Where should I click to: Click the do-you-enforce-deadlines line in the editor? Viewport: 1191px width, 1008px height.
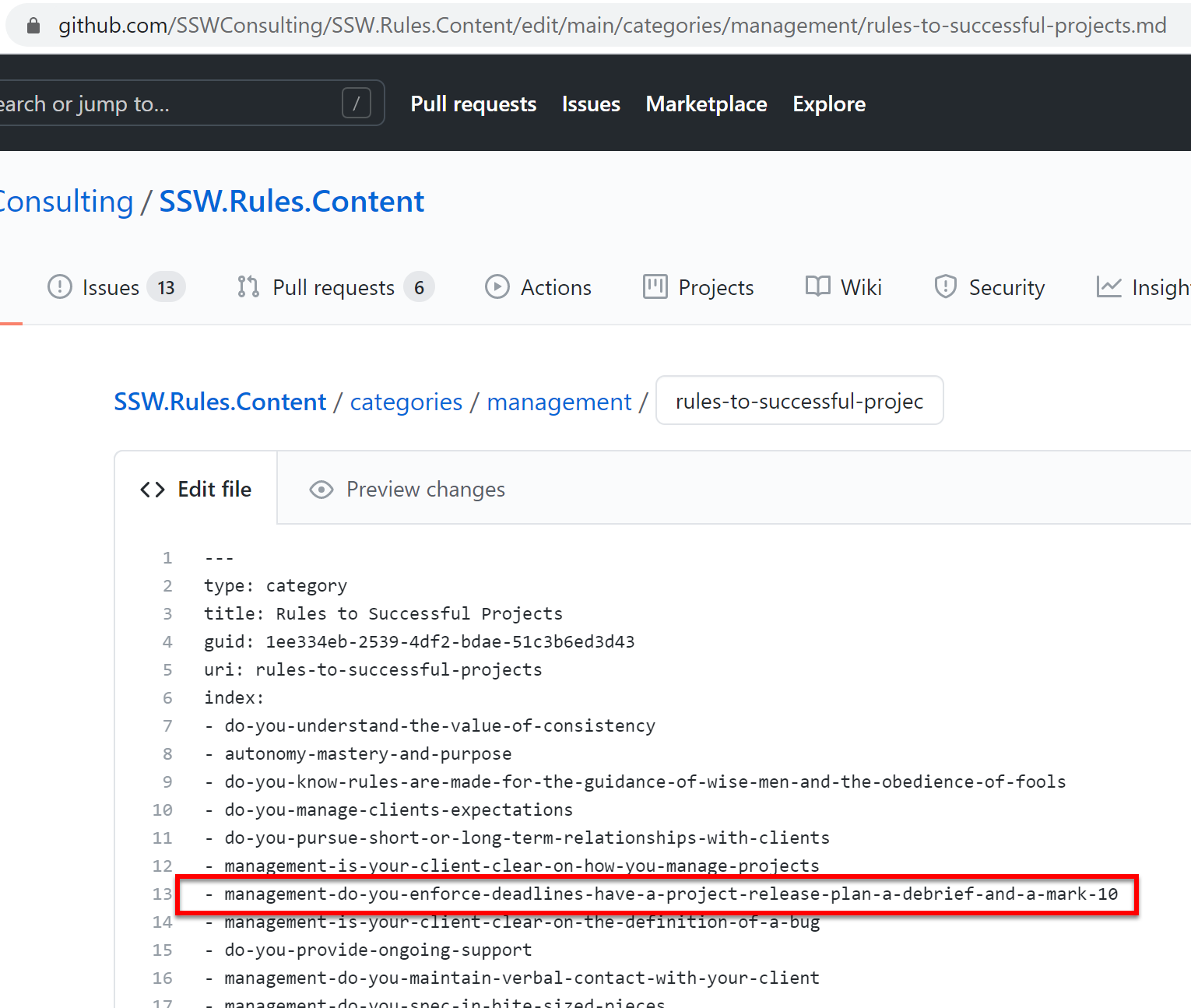(x=661, y=894)
